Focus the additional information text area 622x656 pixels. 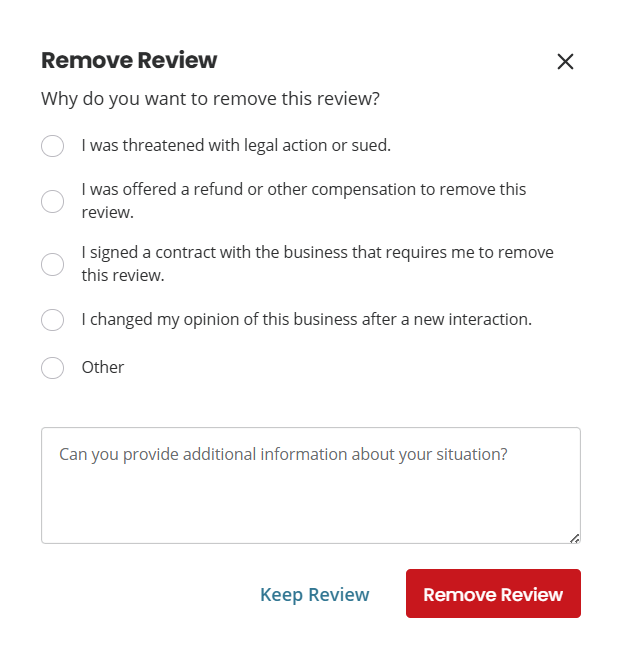310,500
